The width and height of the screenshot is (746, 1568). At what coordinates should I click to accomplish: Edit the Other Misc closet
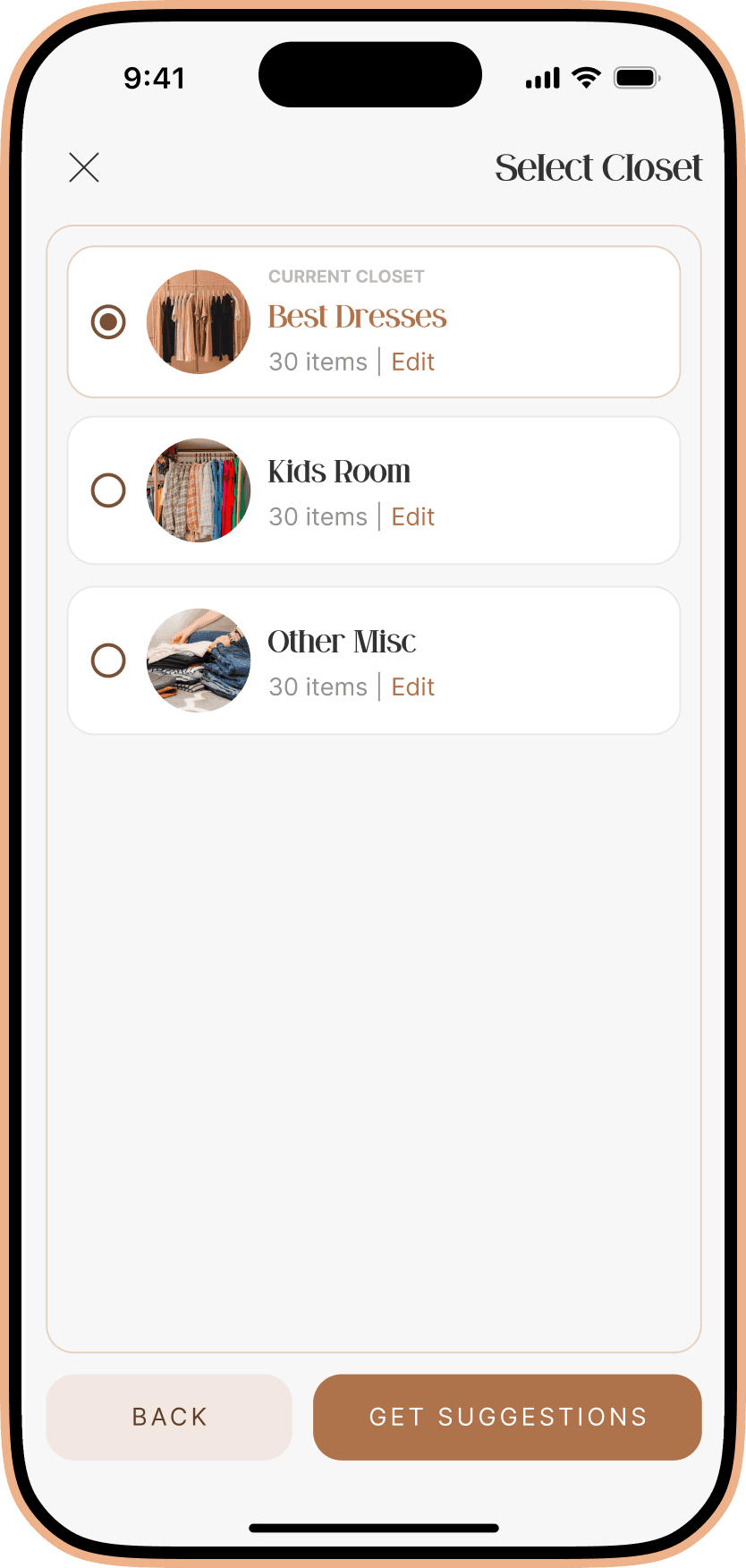click(412, 686)
